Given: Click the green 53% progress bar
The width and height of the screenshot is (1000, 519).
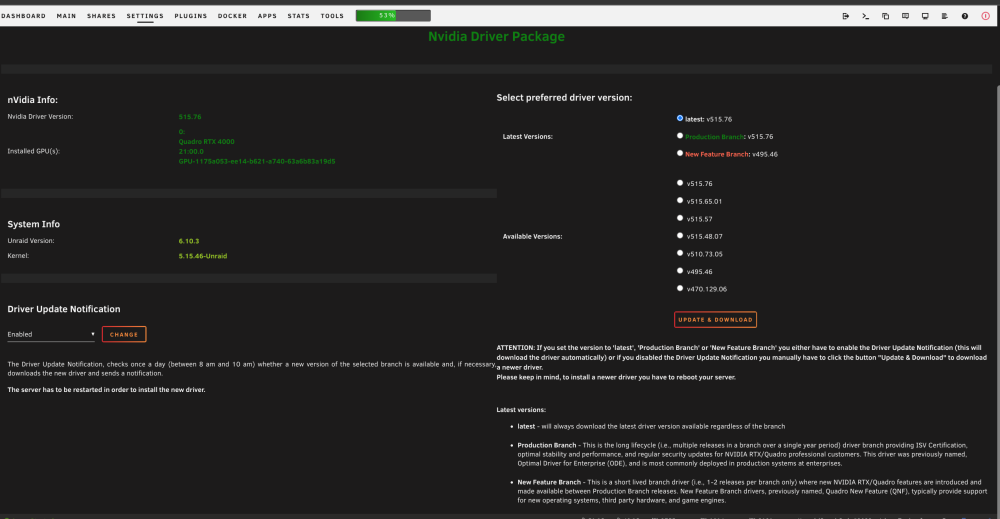Looking at the screenshot, I should point(393,15).
